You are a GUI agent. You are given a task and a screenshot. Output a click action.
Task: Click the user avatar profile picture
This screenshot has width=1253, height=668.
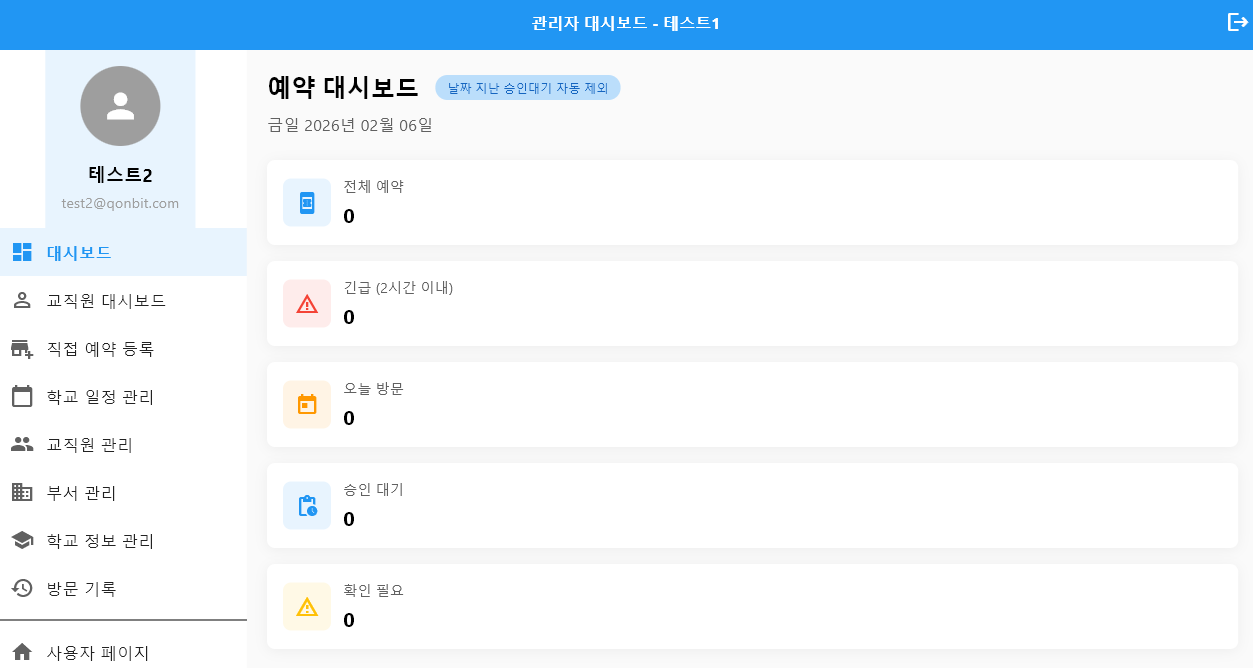pyautogui.click(x=120, y=106)
